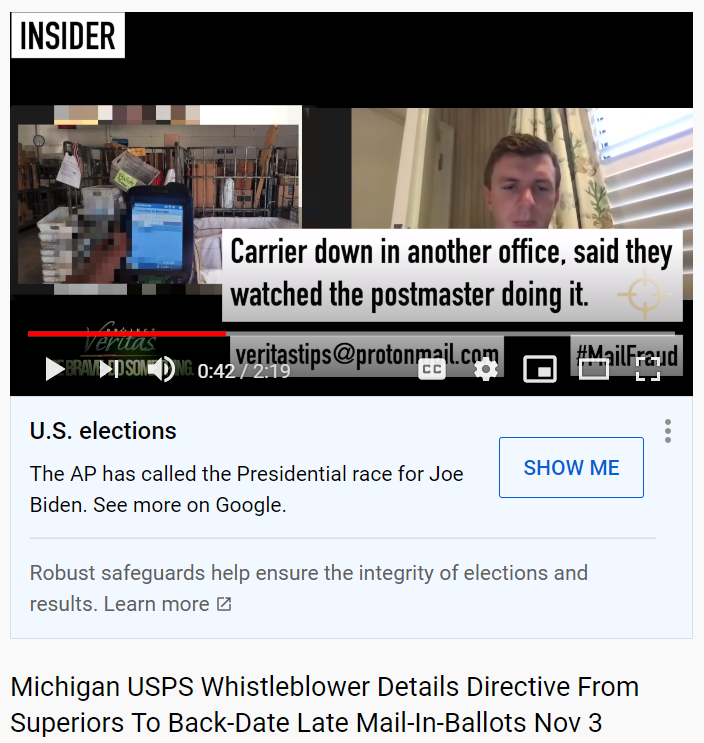This screenshot has width=704, height=743.
Task: Click the 0:42 / 2:19 time display
Action: tap(244, 371)
